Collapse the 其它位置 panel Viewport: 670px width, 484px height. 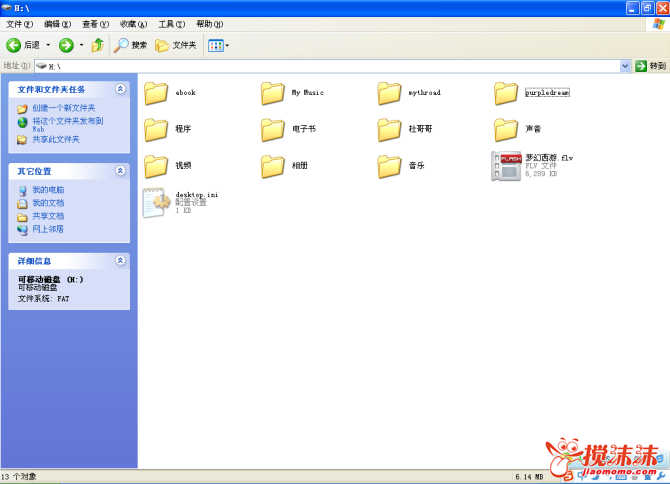[x=120, y=171]
